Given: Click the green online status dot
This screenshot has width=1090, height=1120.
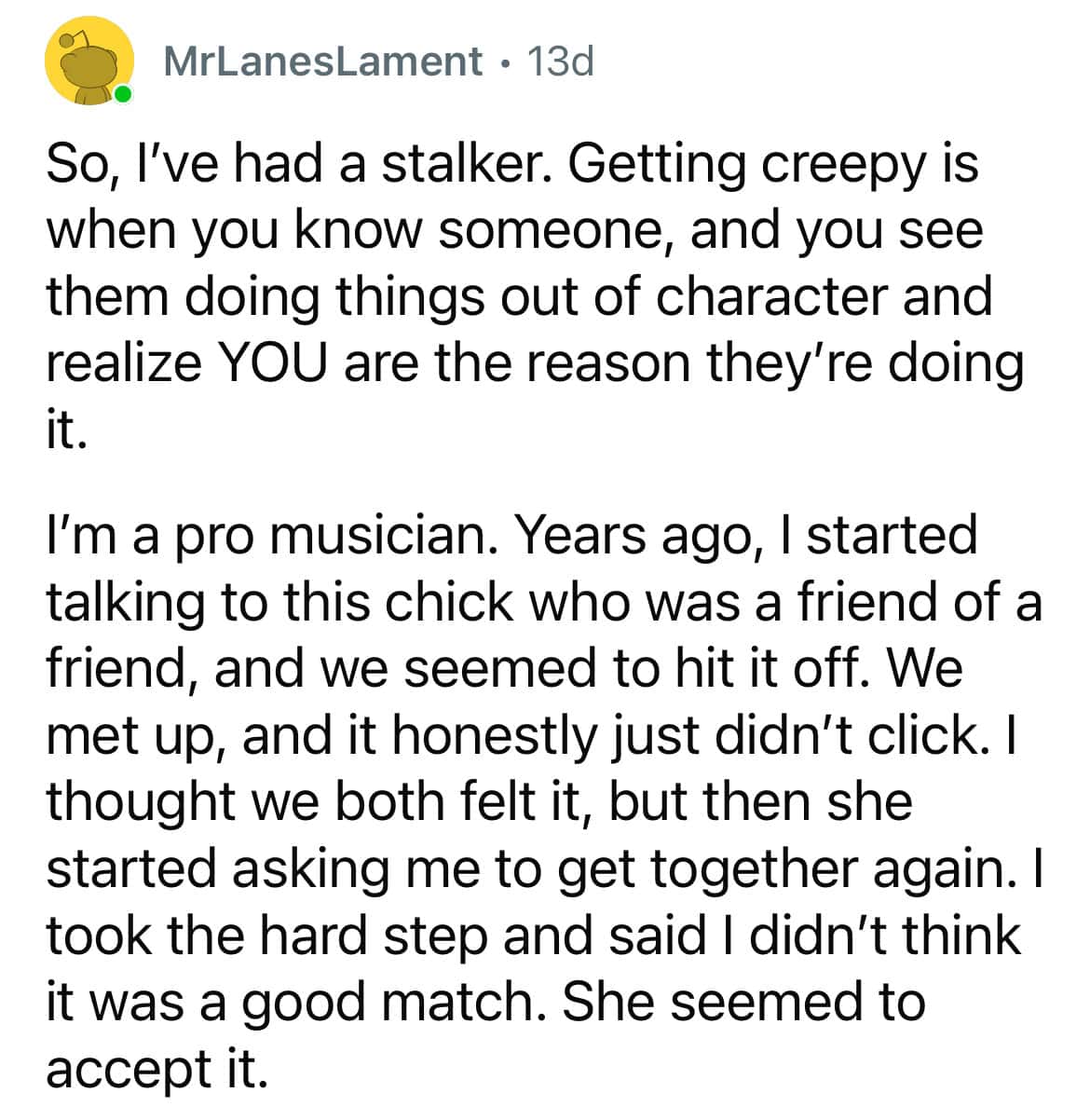Looking at the screenshot, I should (x=122, y=94).
